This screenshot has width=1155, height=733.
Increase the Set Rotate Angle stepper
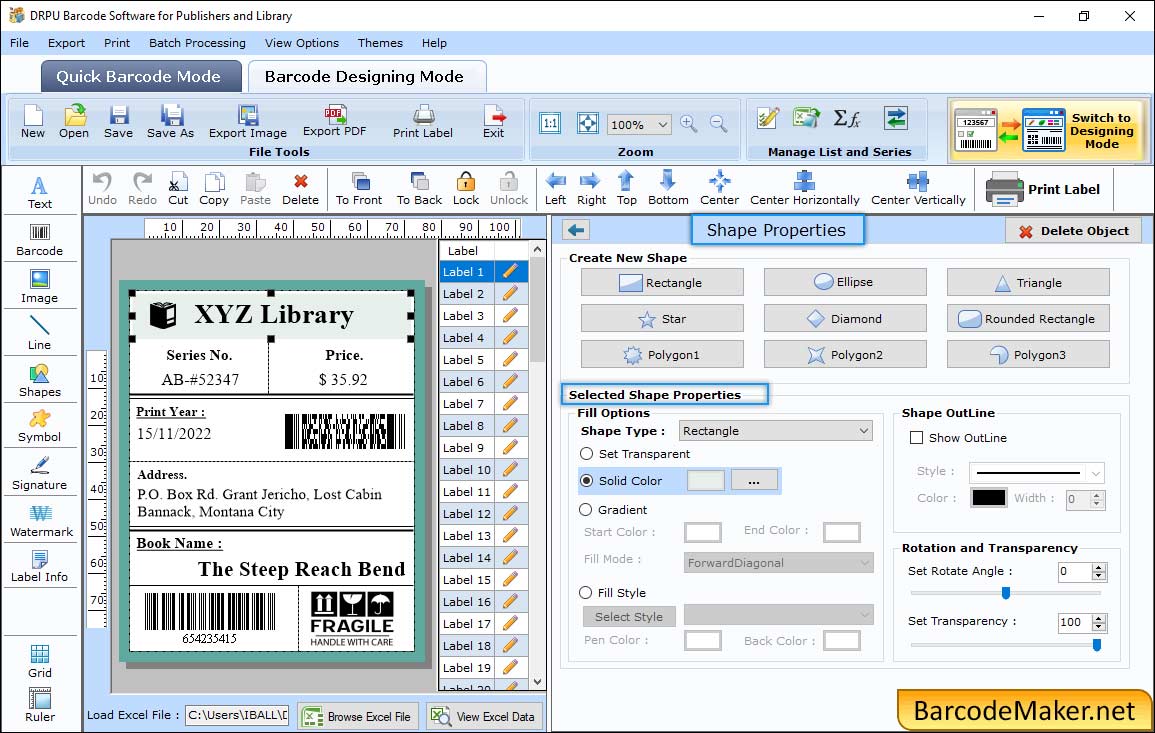(x=1099, y=567)
